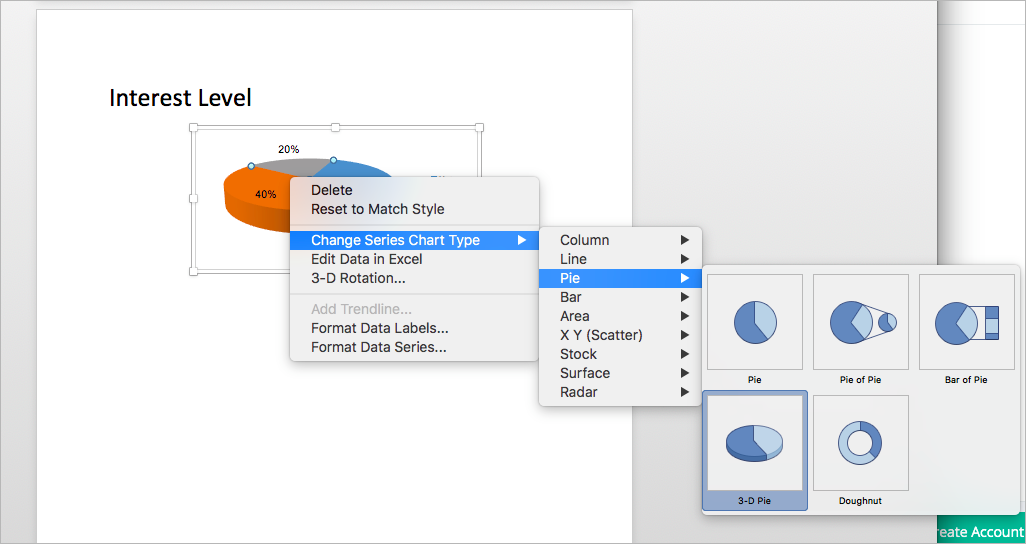Viewport: 1026px width, 544px height.
Task: Expand the Line chart submenu
Action: 620,259
